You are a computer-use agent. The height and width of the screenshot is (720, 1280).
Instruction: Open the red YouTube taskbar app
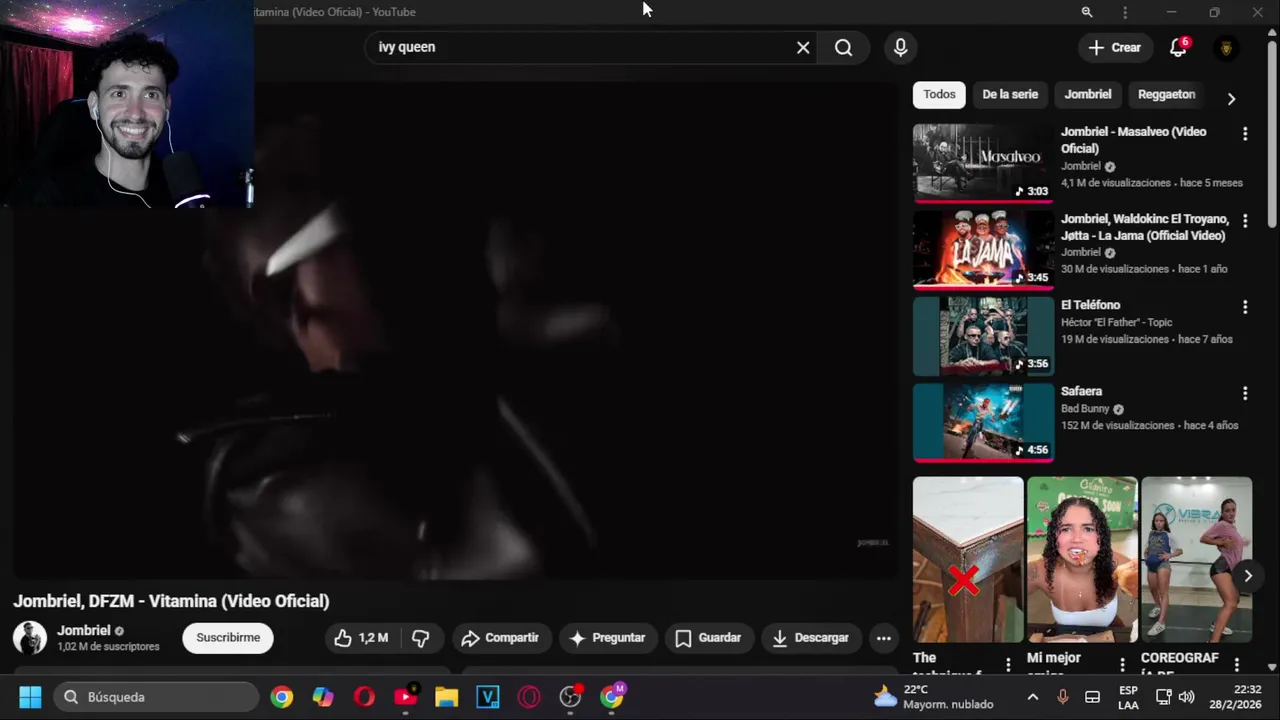coord(406,697)
